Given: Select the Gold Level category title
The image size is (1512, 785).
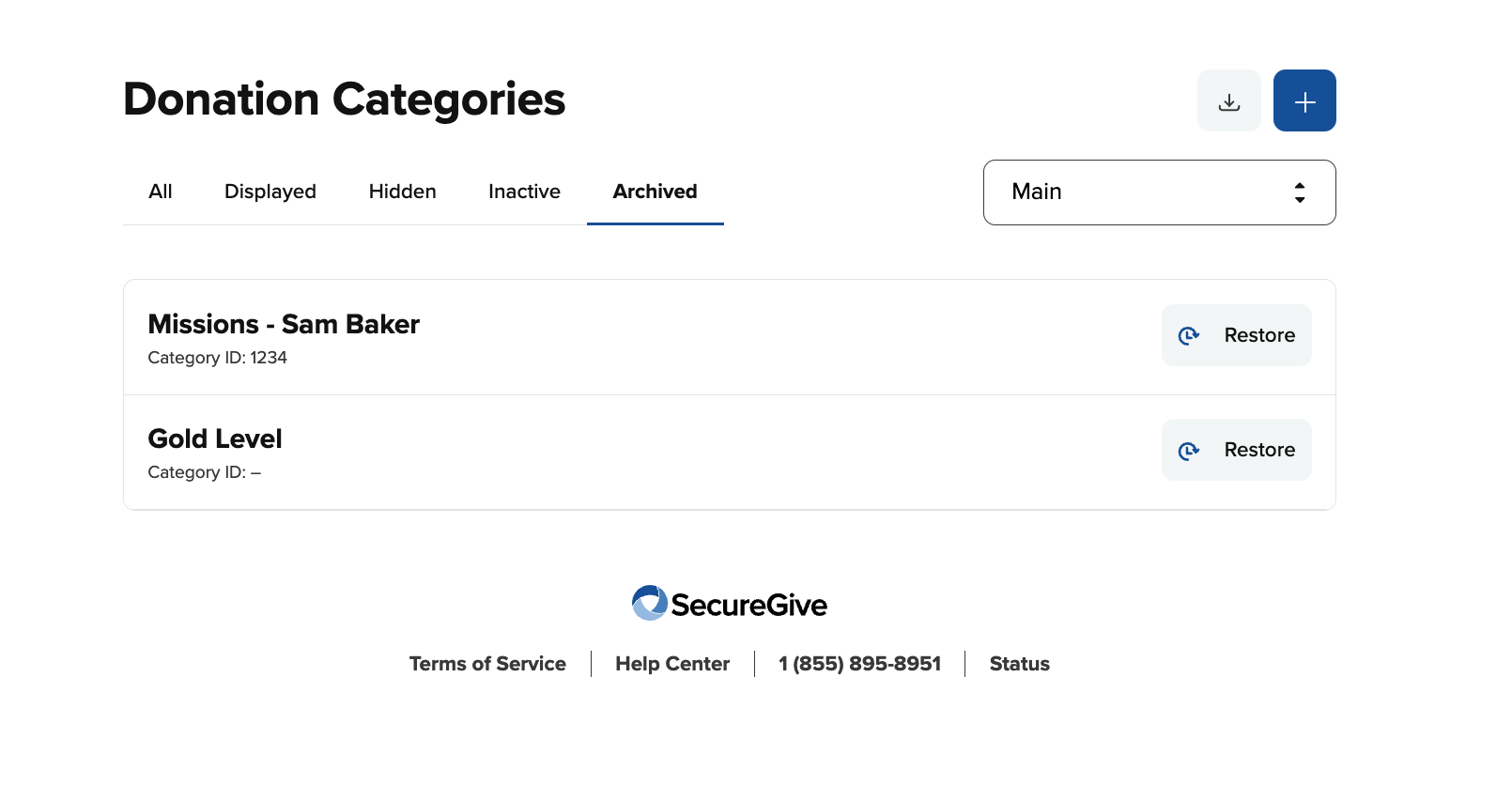Looking at the screenshot, I should 215,439.
